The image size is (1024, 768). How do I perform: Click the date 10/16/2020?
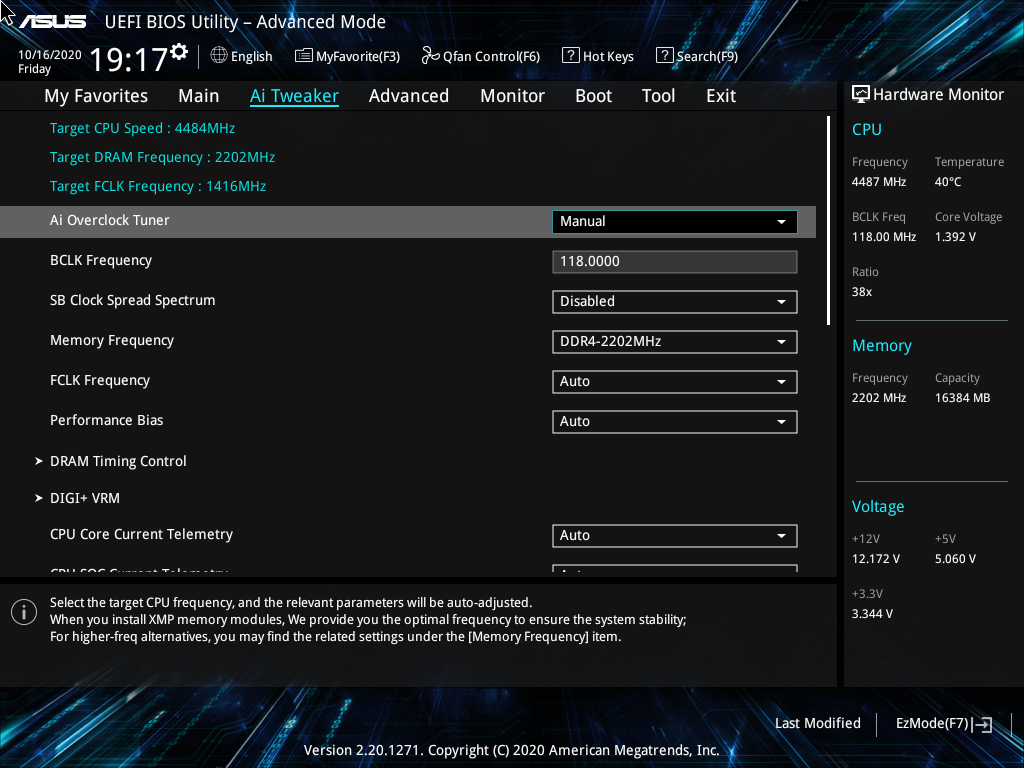pos(50,55)
